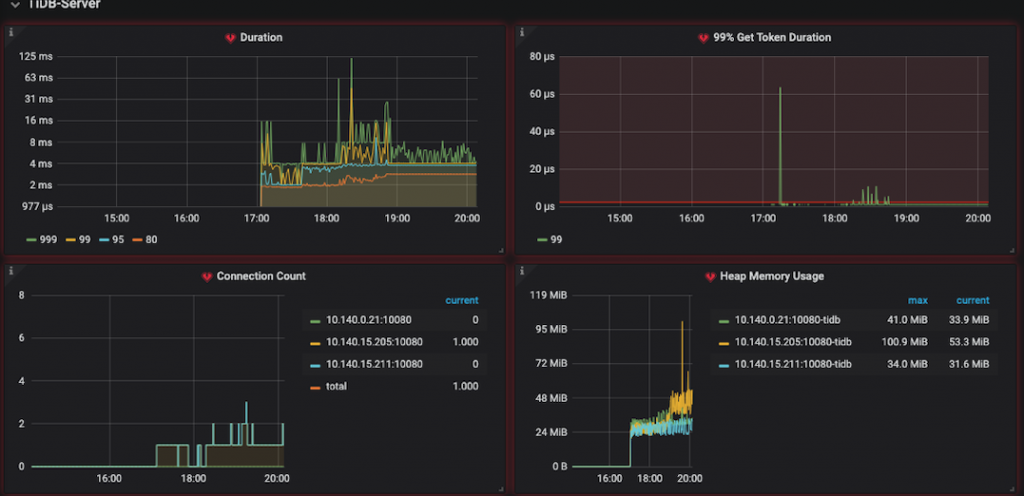Image resolution: width=1024 pixels, height=496 pixels.
Task: Collapse the TiDB-Server row chevron
Action: [x=15, y=4]
